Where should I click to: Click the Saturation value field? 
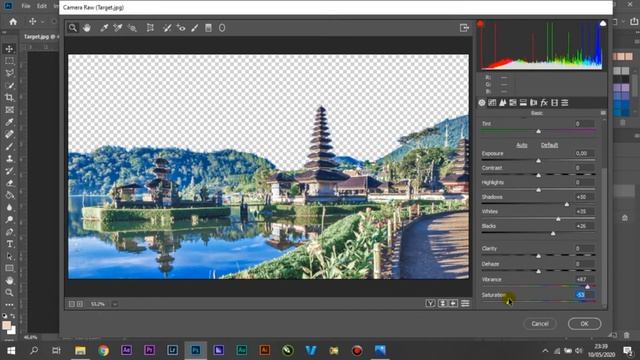pyautogui.click(x=584, y=294)
